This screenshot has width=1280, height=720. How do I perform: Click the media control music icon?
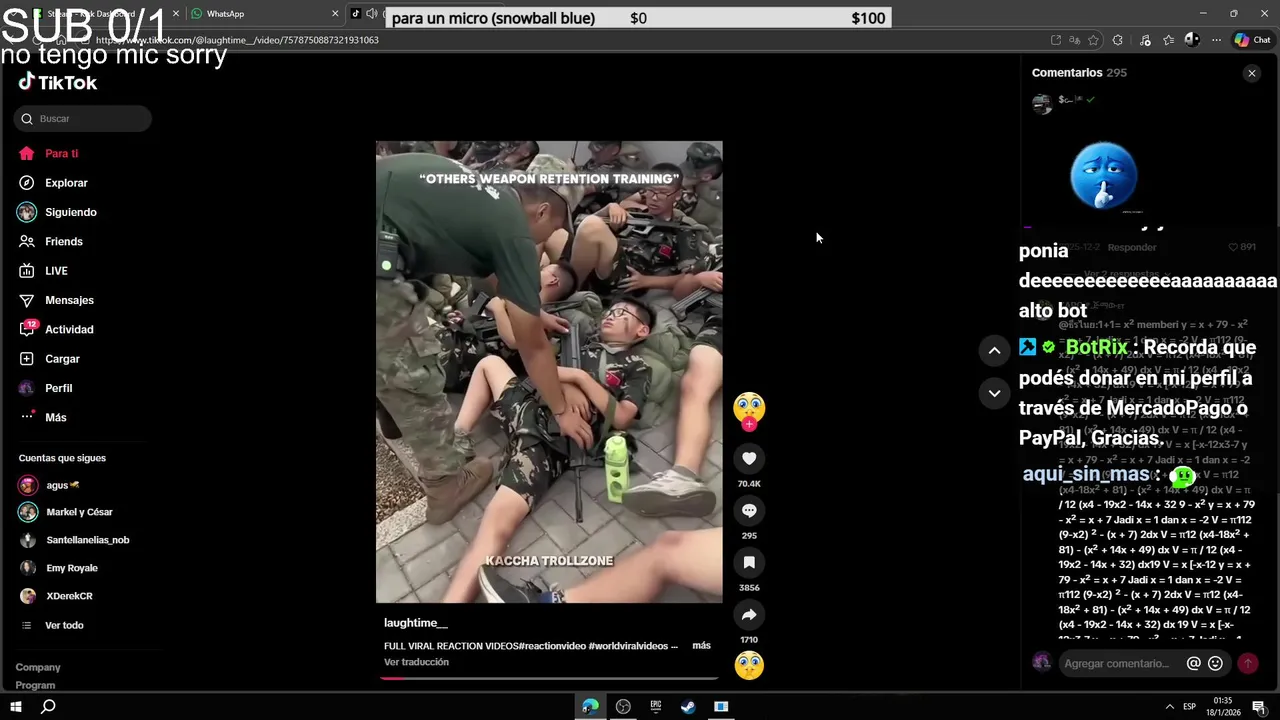coord(1146,40)
